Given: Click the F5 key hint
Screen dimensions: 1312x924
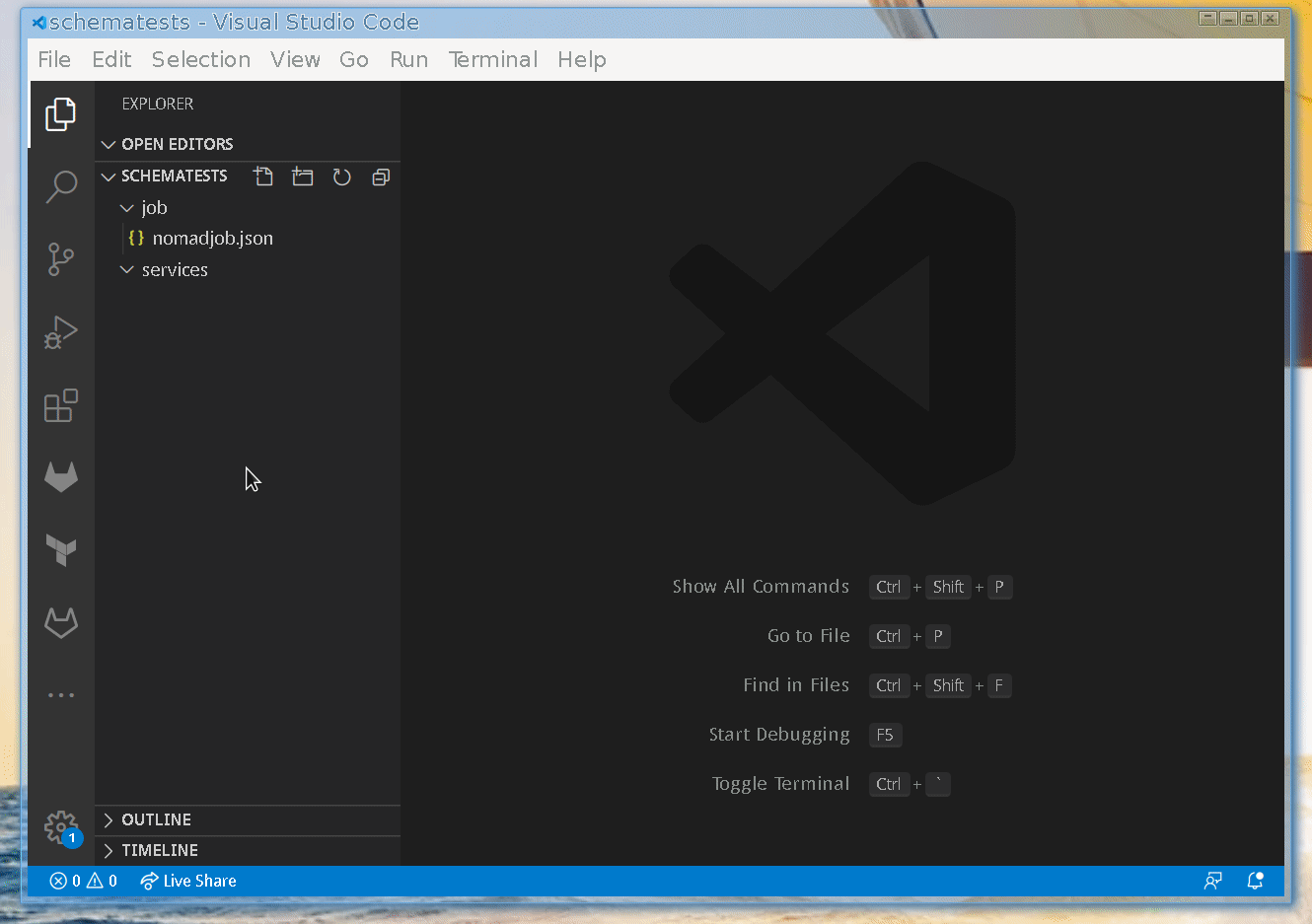Looking at the screenshot, I should (885, 735).
